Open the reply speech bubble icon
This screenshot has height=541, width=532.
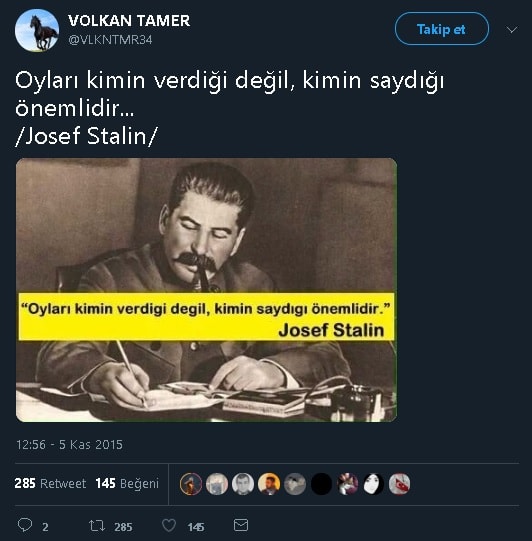[25, 525]
